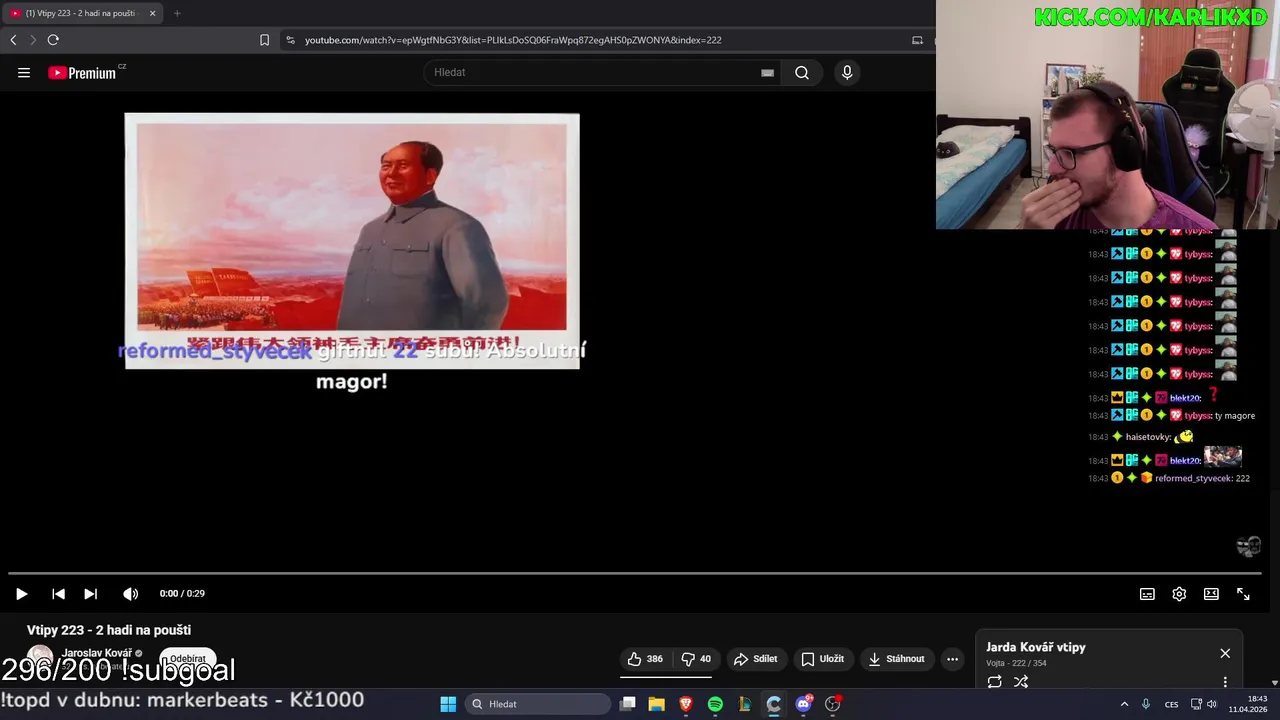Switch to theater mode
The image size is (1280, 720).
pos(1211,594)
